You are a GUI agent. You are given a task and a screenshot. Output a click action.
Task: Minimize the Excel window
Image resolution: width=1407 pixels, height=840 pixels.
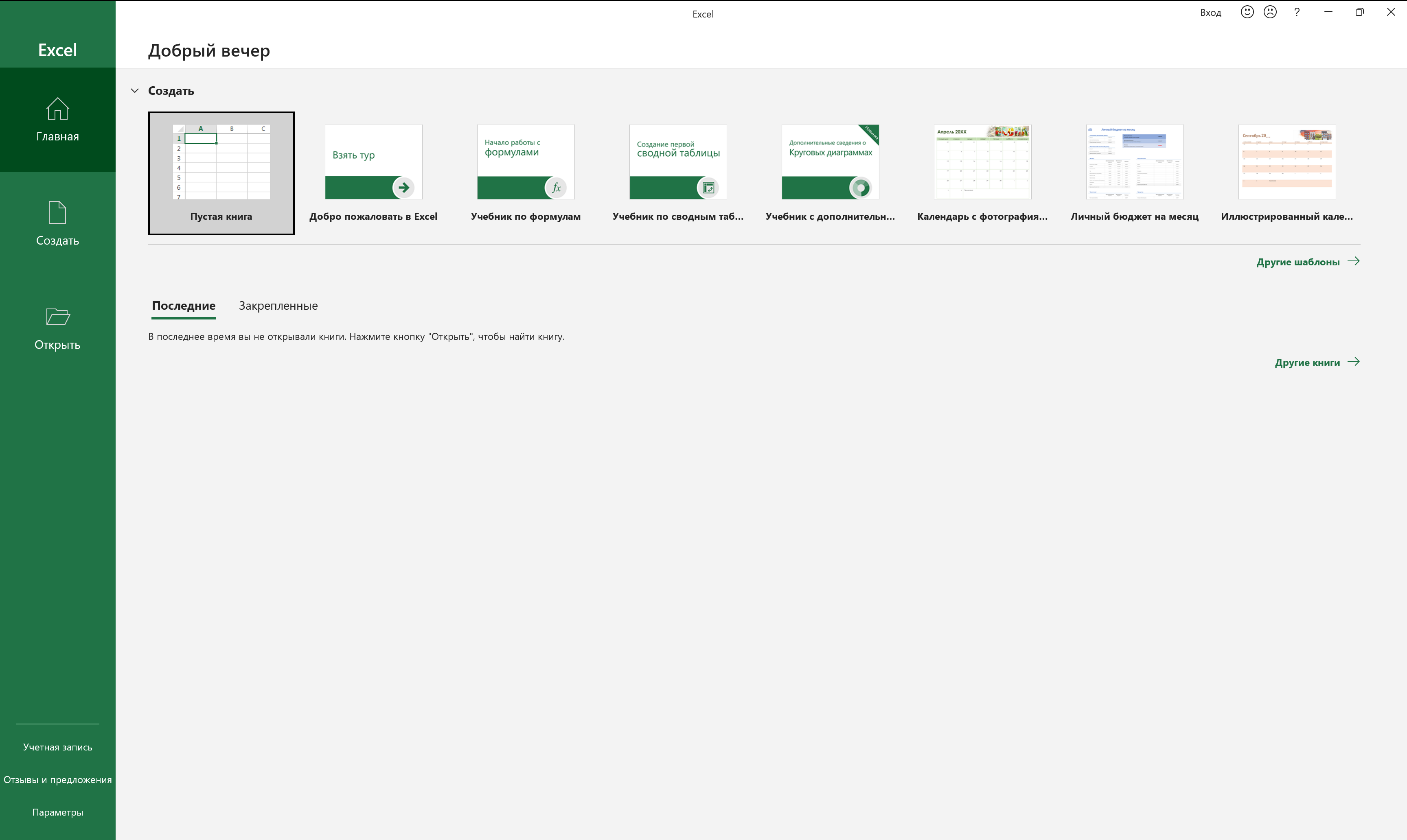click(1328, 12)
